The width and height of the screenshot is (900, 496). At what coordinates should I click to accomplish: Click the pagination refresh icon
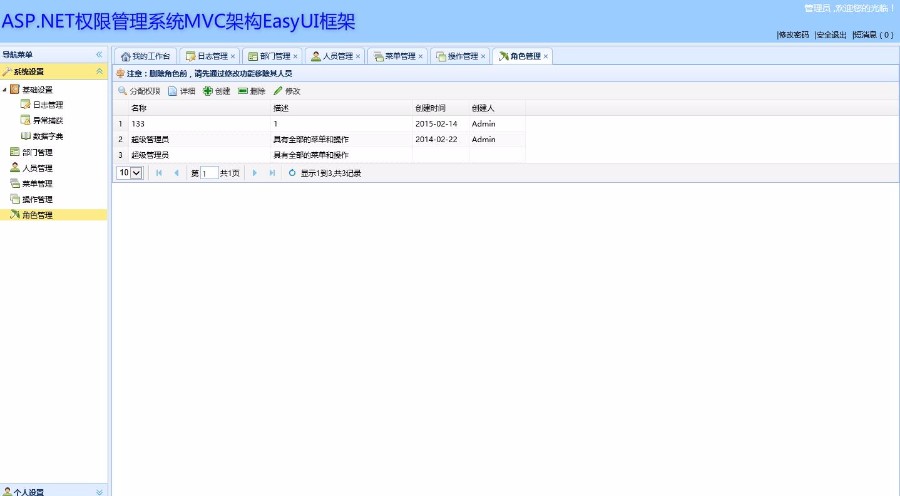click(292, 173)
